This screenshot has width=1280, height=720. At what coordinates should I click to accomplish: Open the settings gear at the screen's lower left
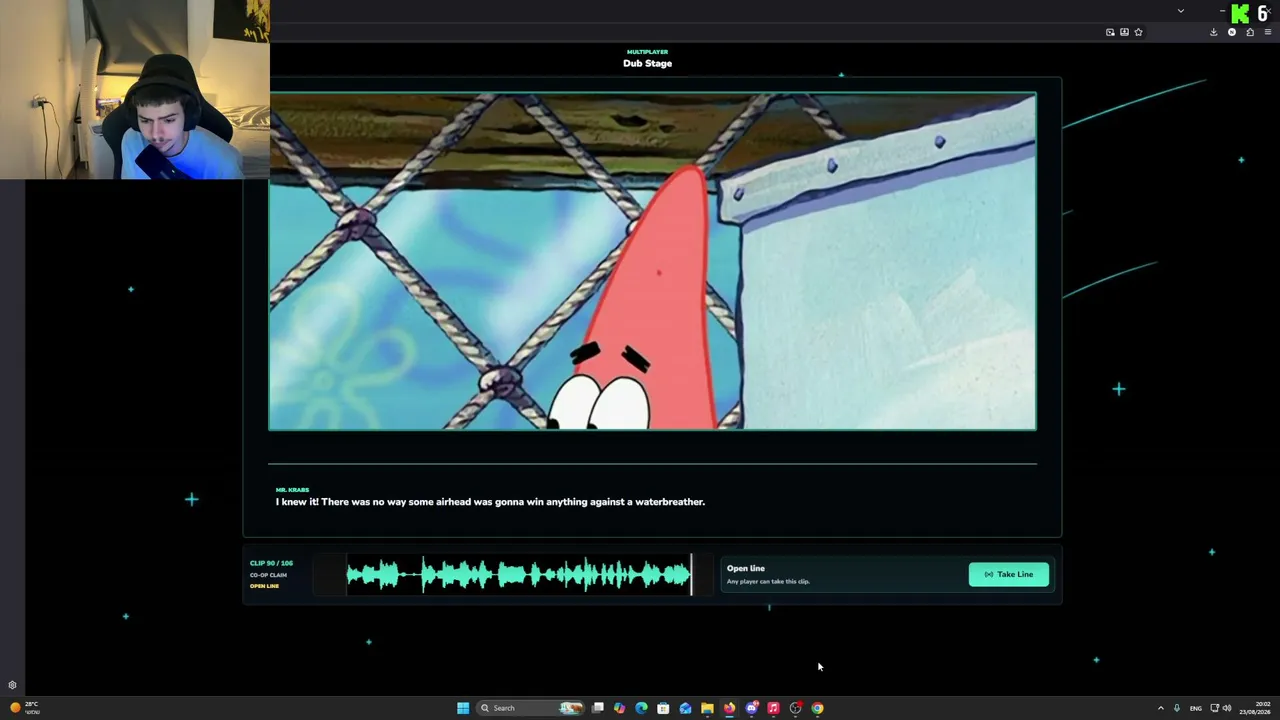point(12,686)
